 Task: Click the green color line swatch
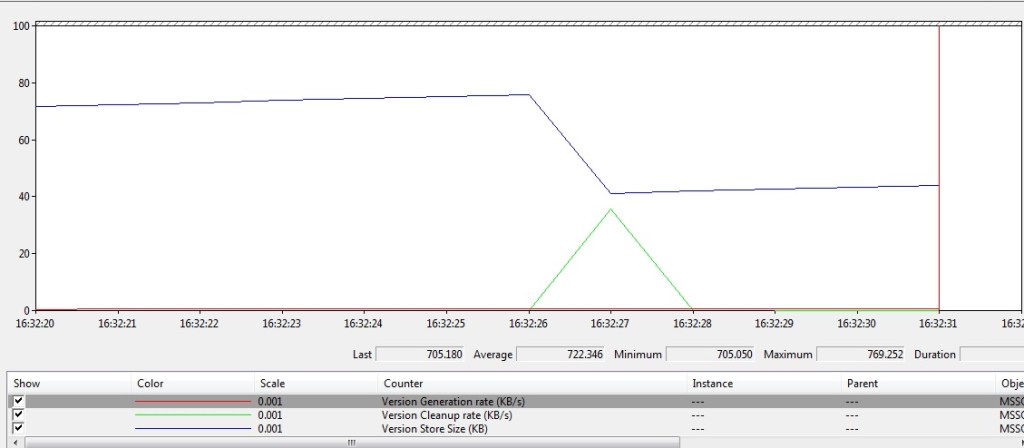click(193, 415)
